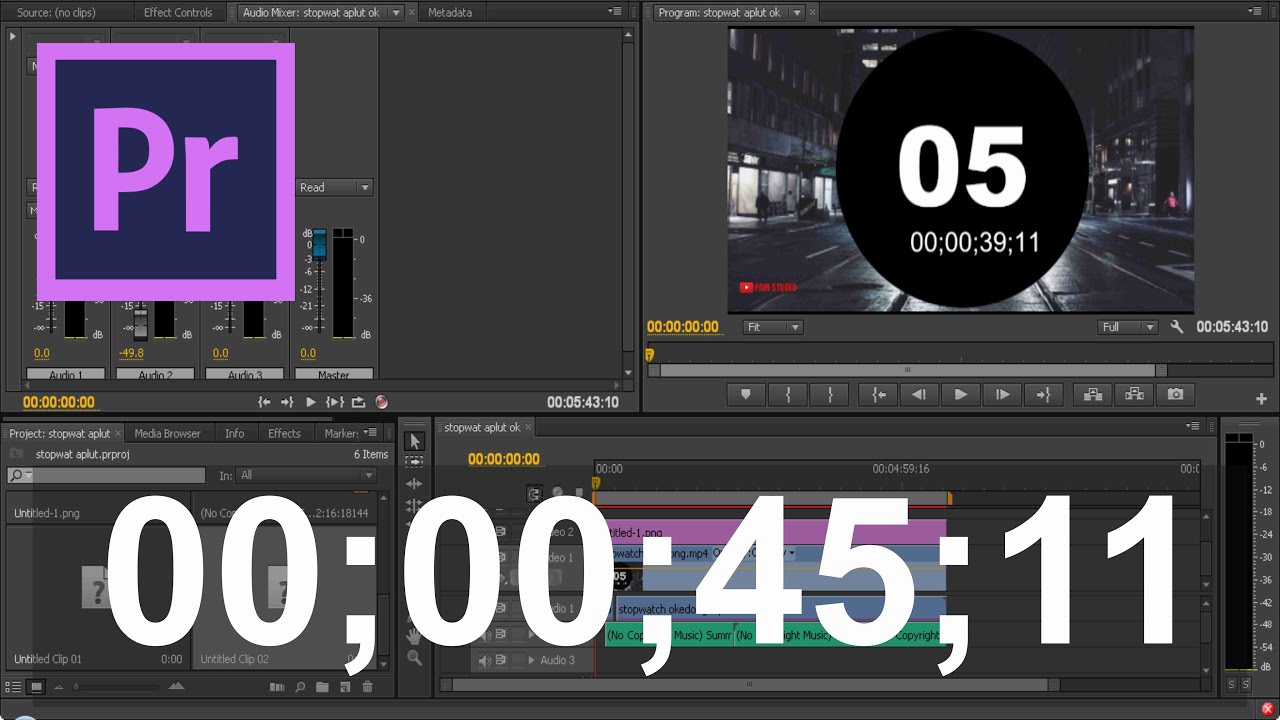Go to In point in Audio Mixer
The image size is (1280, 720).
[x=264, y=402]
